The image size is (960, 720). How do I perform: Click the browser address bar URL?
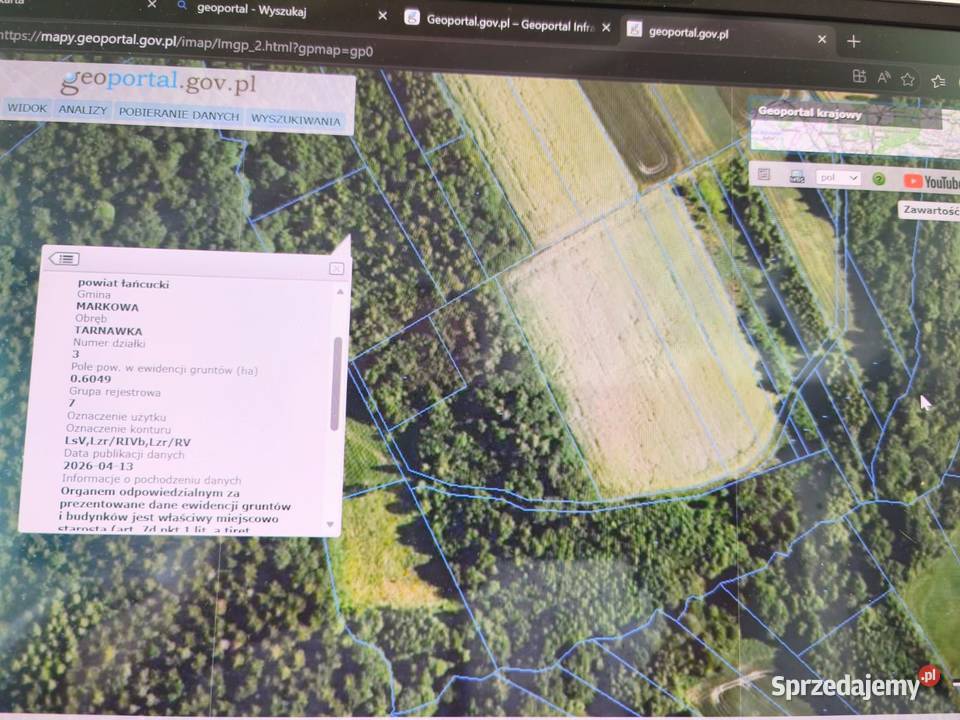tap(186, 44)
